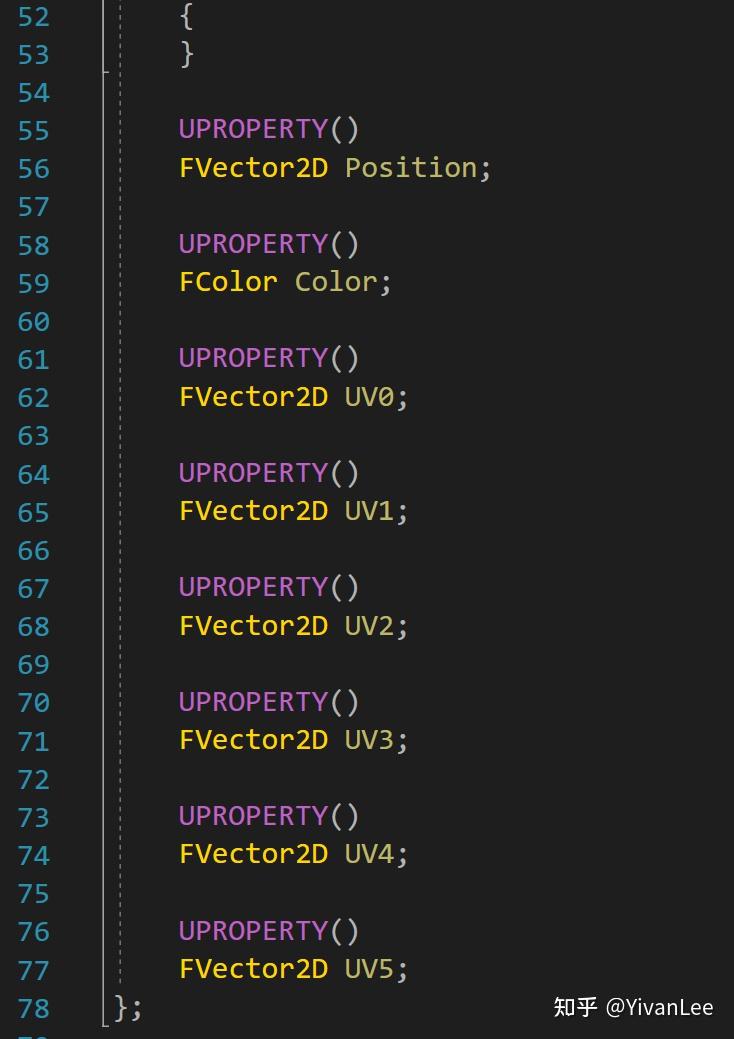Click the Position variable name

pos(411,168)
